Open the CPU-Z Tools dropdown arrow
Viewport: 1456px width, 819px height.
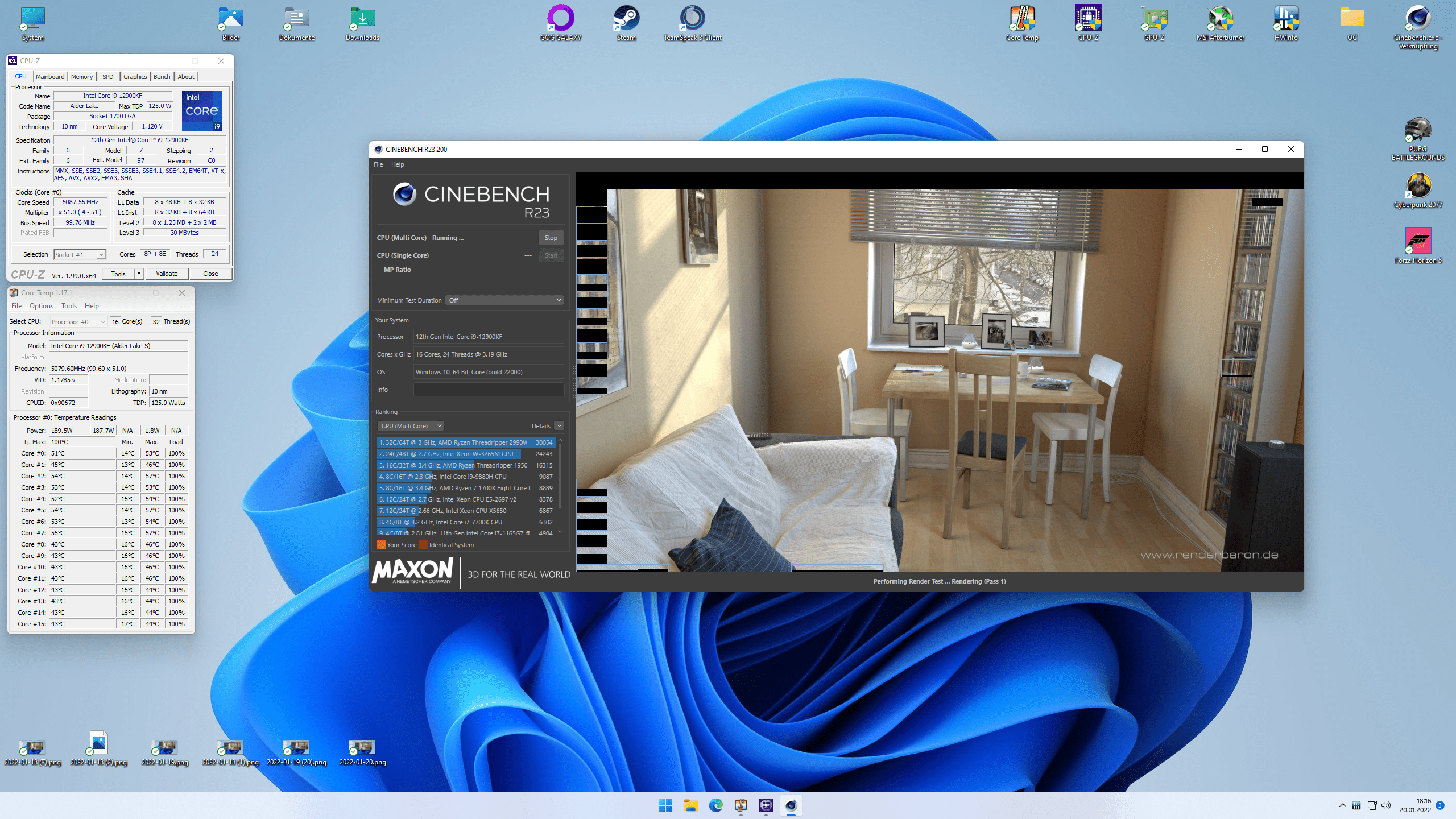coord(138,274)
